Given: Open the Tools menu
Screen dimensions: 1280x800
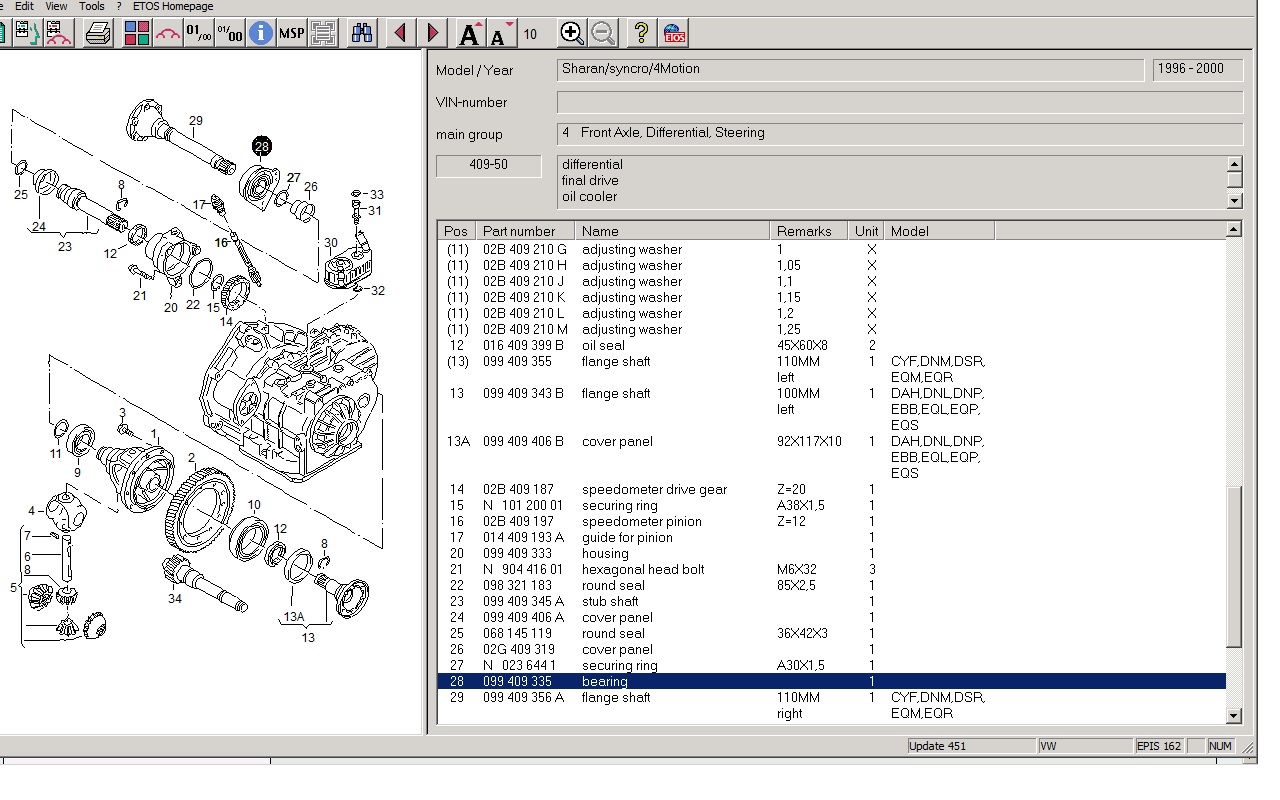Looking at the screenshot, I should pos(91,6).
